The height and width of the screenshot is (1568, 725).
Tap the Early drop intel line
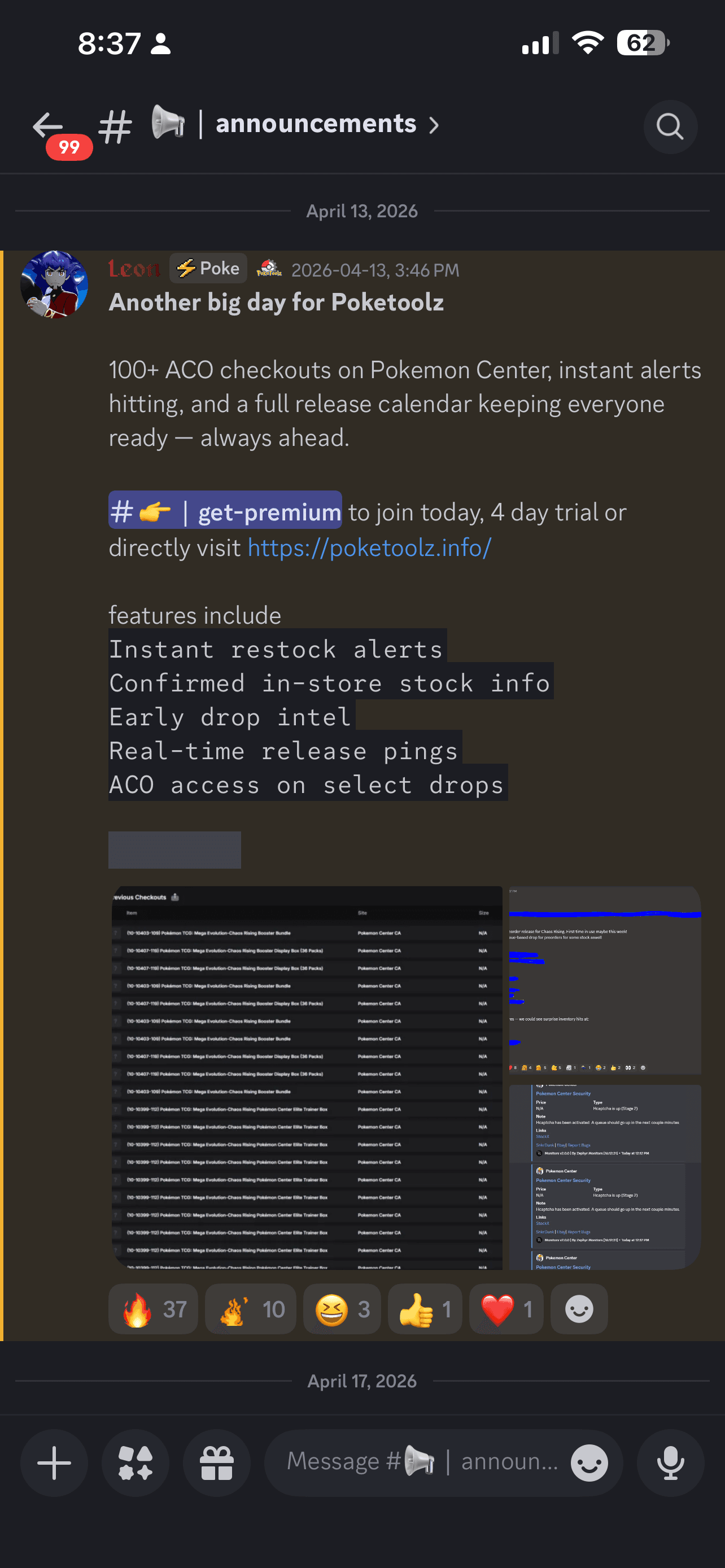click(232, 716)
